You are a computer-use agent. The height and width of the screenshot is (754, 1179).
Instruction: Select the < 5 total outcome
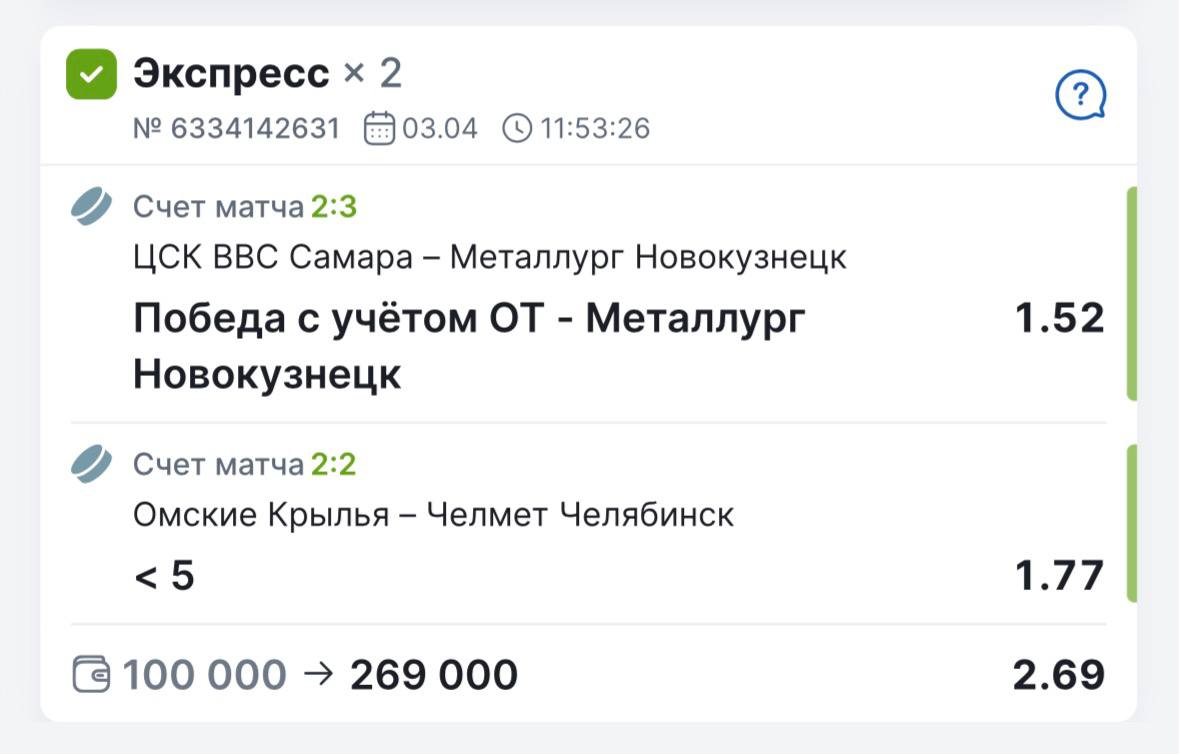pyautogui.click(x=164, y=577)
